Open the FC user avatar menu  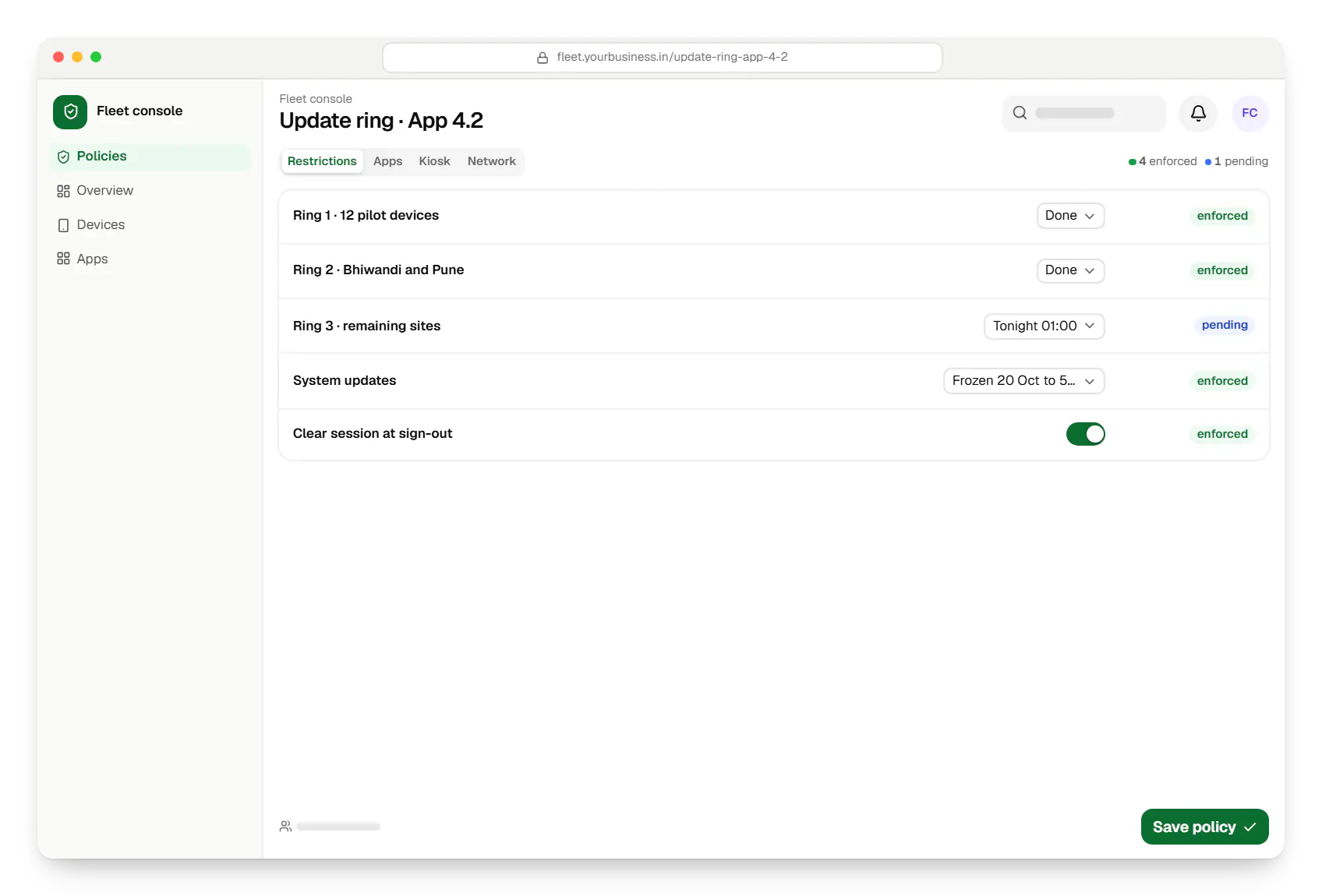pyautogui.click(x=1250, y=114)
